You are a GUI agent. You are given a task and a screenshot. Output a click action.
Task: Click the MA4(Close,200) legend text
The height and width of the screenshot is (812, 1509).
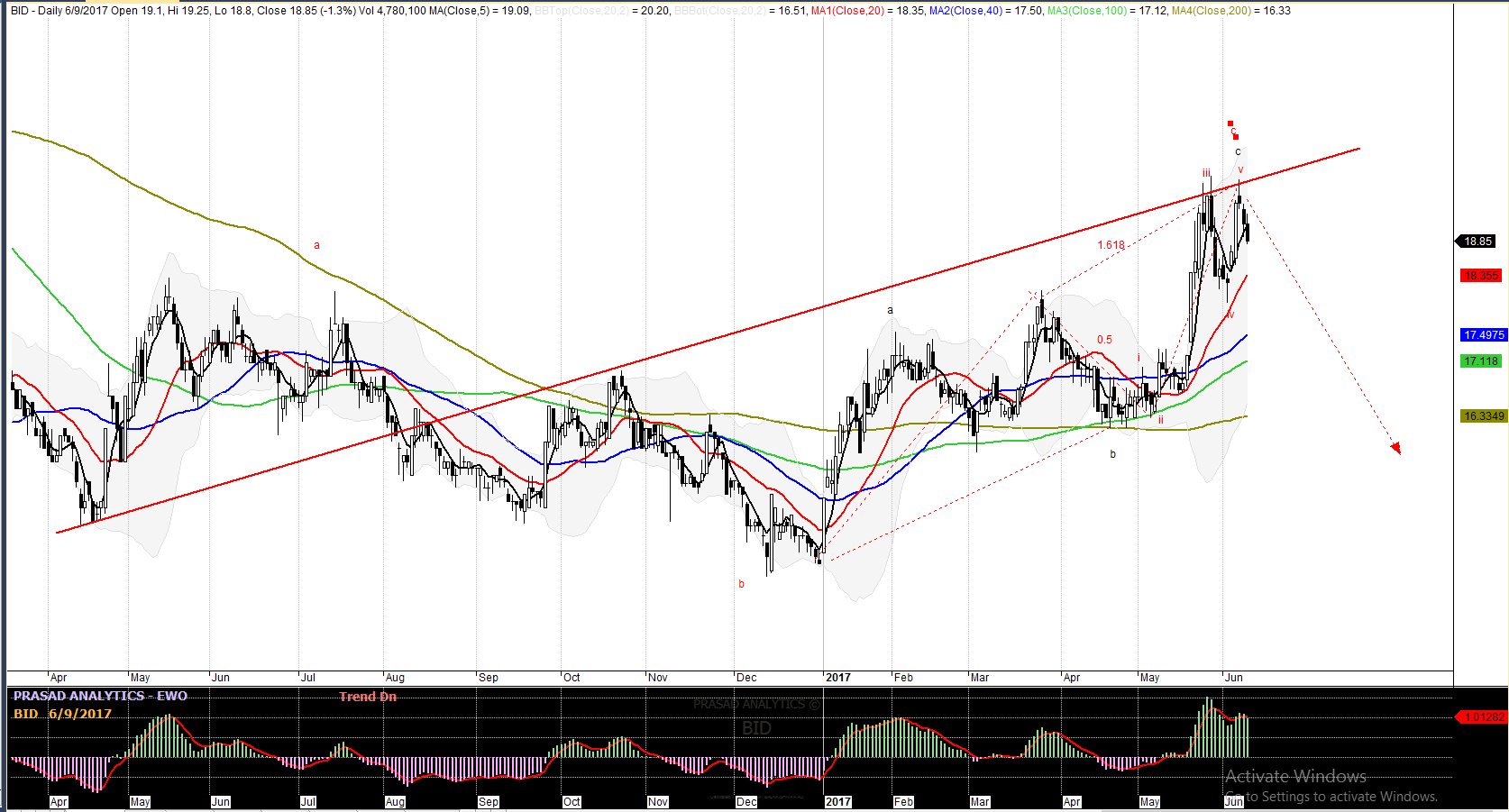[x=1211, y=11]
